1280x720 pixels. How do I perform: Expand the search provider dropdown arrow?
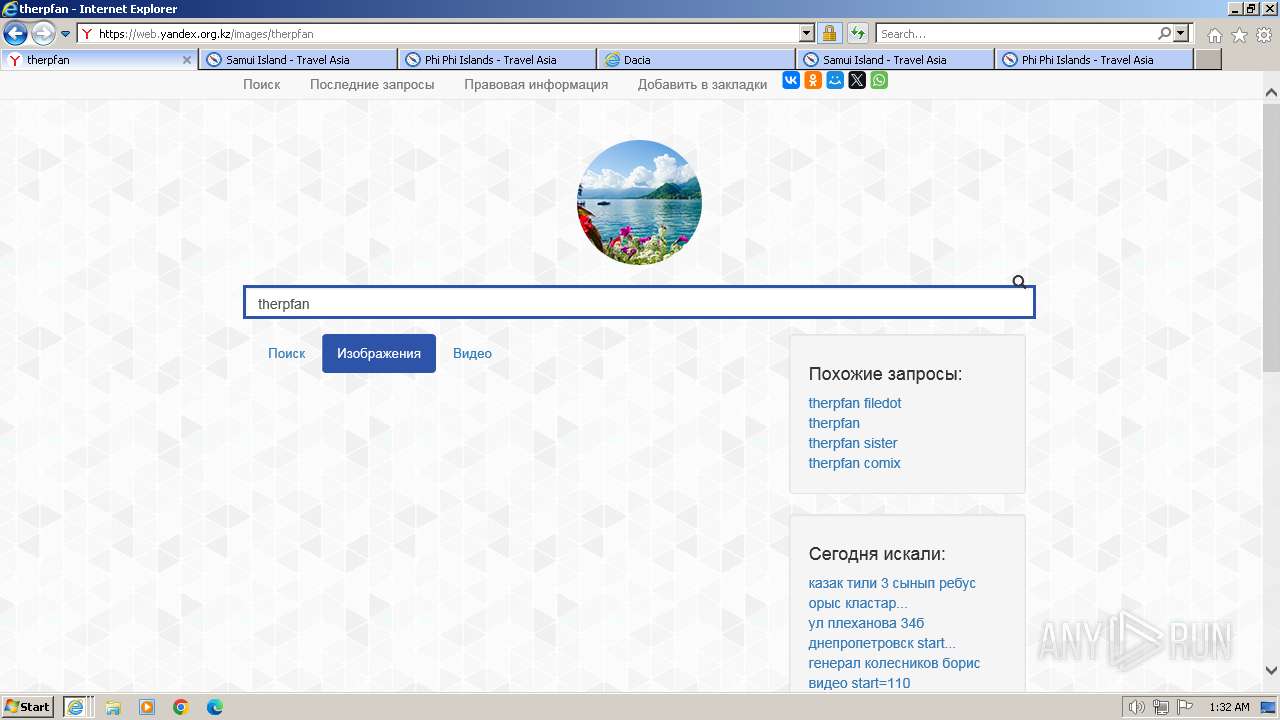tap(1182, 34)
